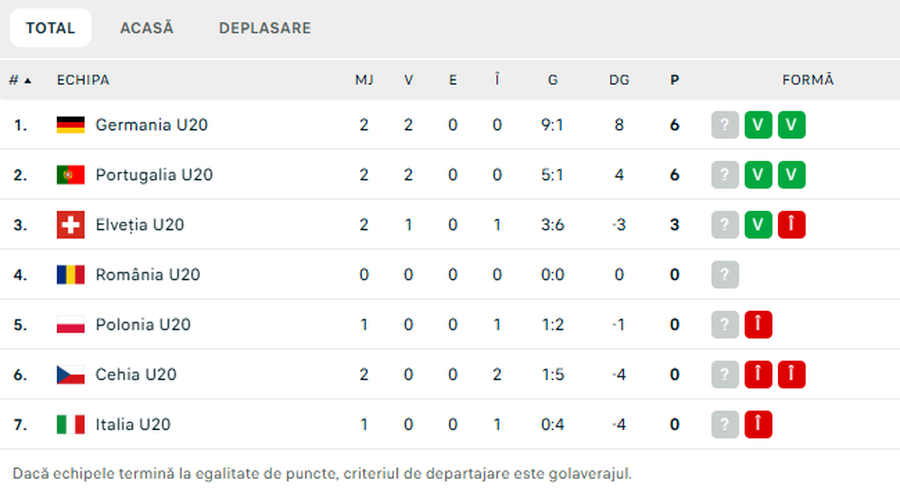Click Italia U20's red loss form badge
The image size is (900, 498).
(x=758, y=425)
